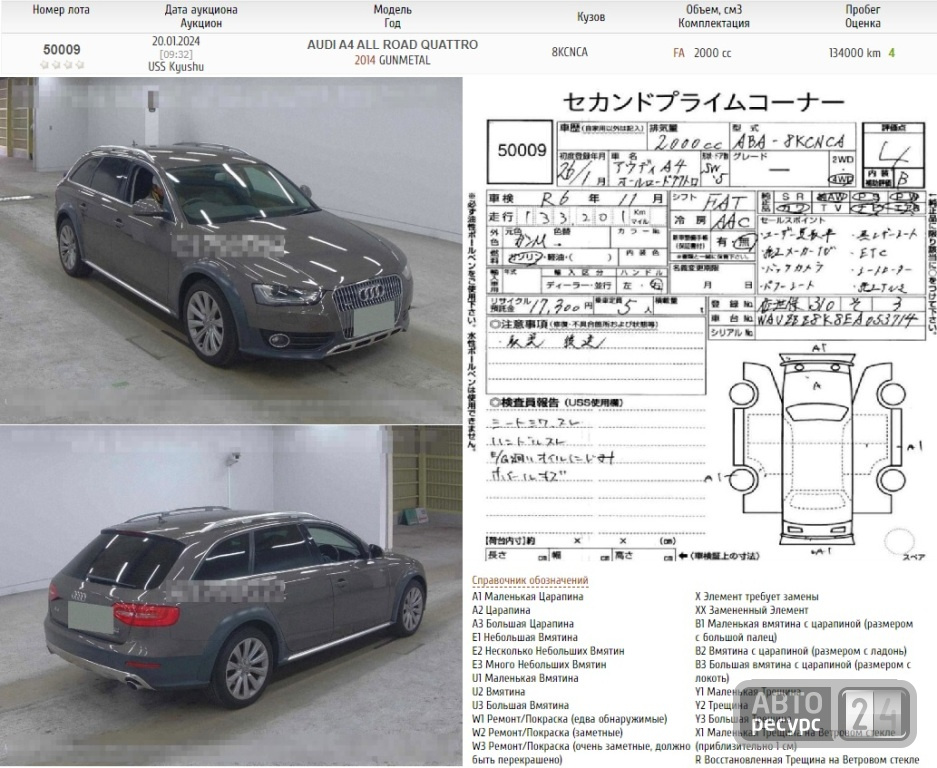The image size is (937, 768).
Task: Click the lot number box 50009 on auction sheet
Action: (520, 151)
